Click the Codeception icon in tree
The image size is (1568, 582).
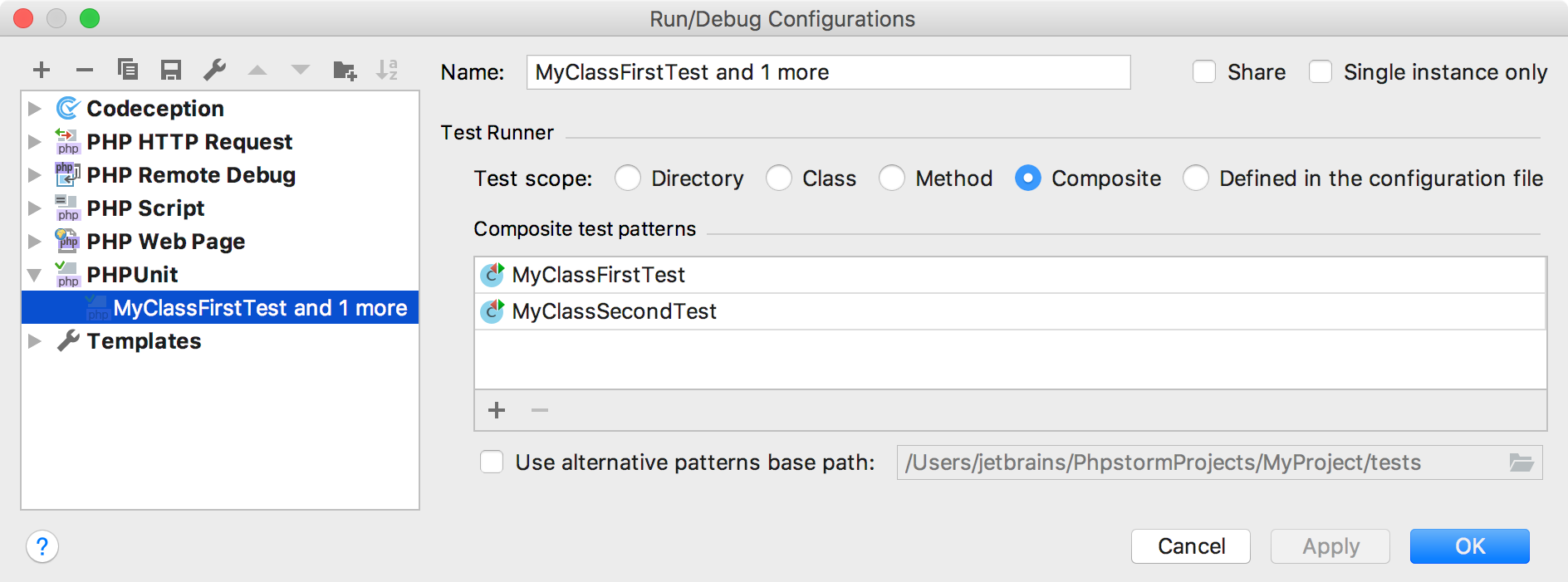pyautogui.click(x=67, y=108)
